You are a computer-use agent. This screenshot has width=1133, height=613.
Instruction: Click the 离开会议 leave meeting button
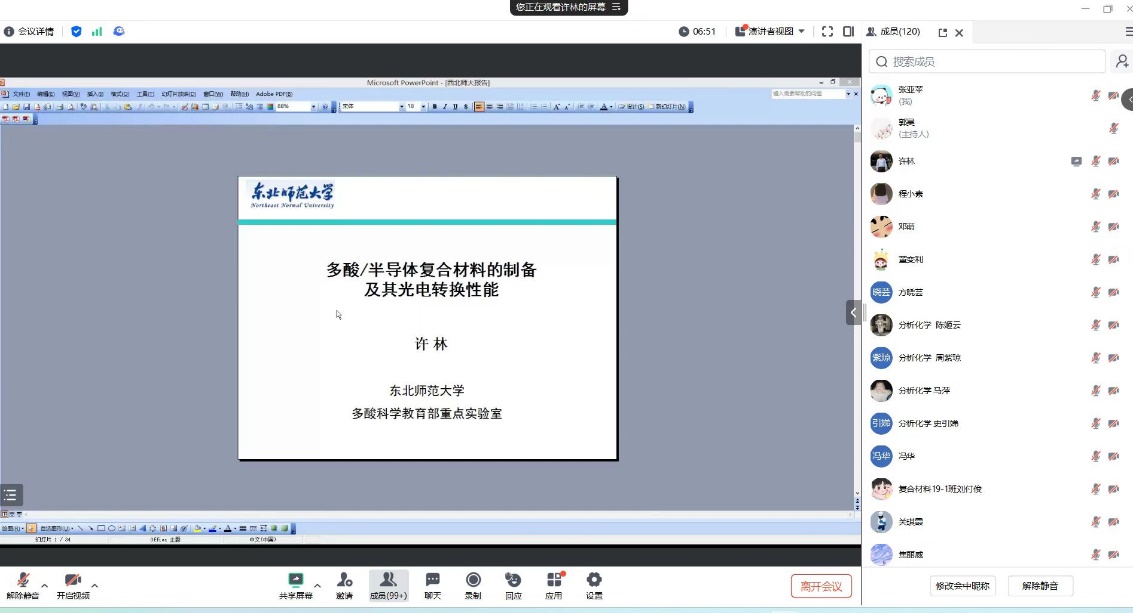coord(821,586)
